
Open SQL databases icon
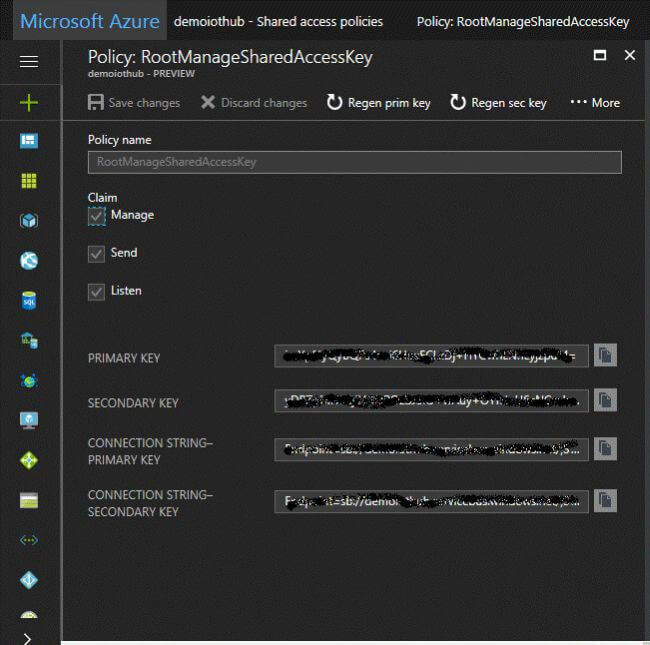(29, 301)
